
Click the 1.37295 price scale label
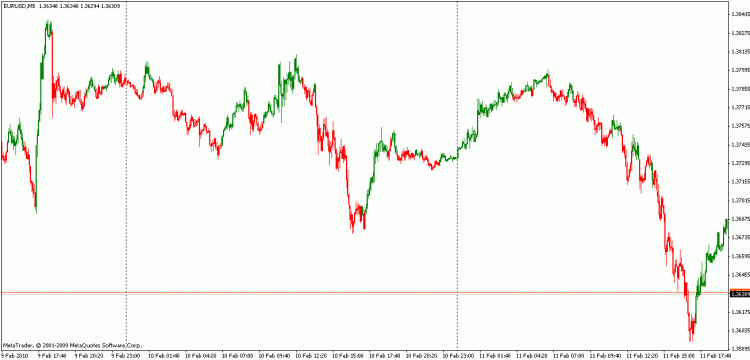coord(740,163)
